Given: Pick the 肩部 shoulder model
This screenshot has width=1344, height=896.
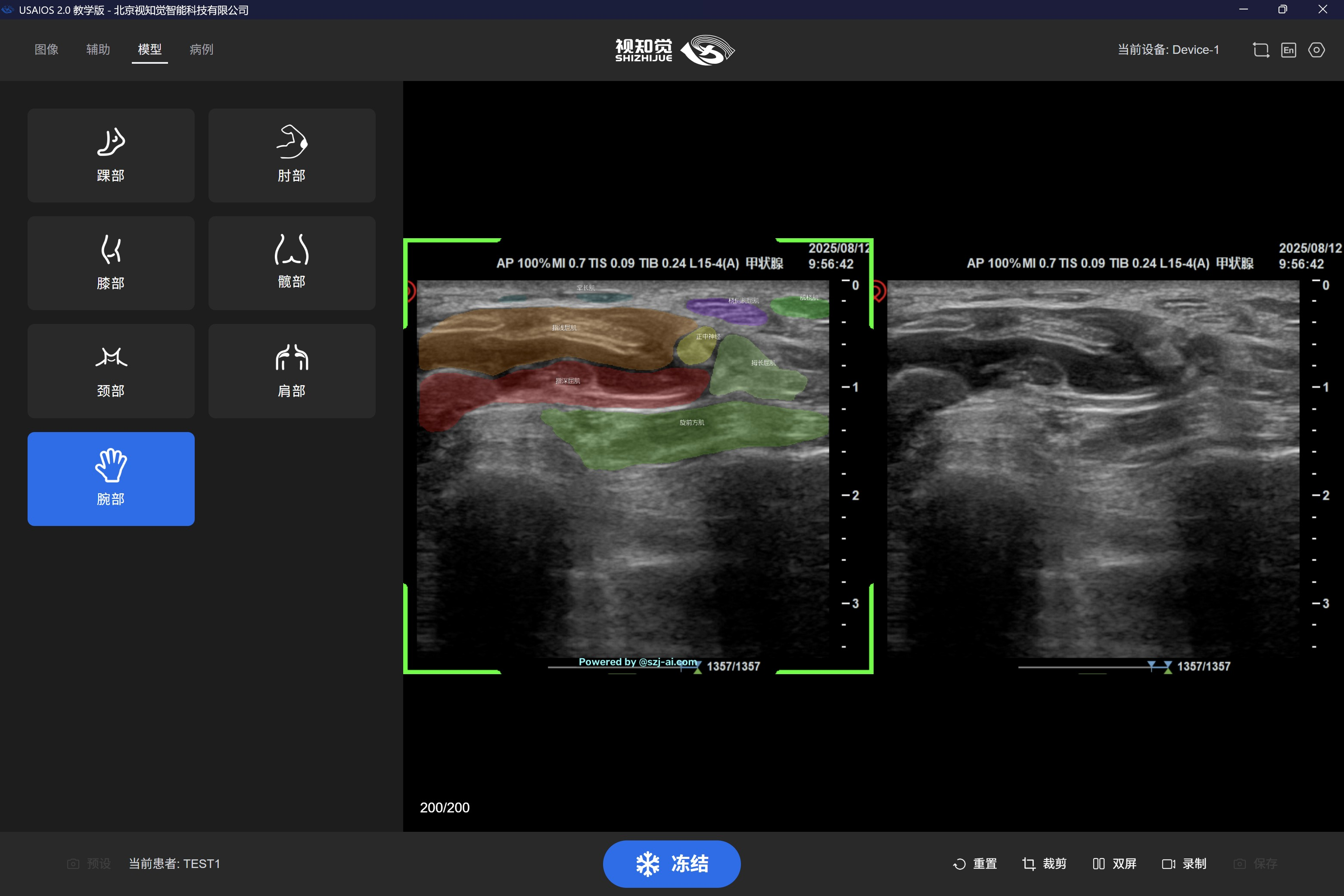Looking at the screenshot, I should (x=292, y=371).
